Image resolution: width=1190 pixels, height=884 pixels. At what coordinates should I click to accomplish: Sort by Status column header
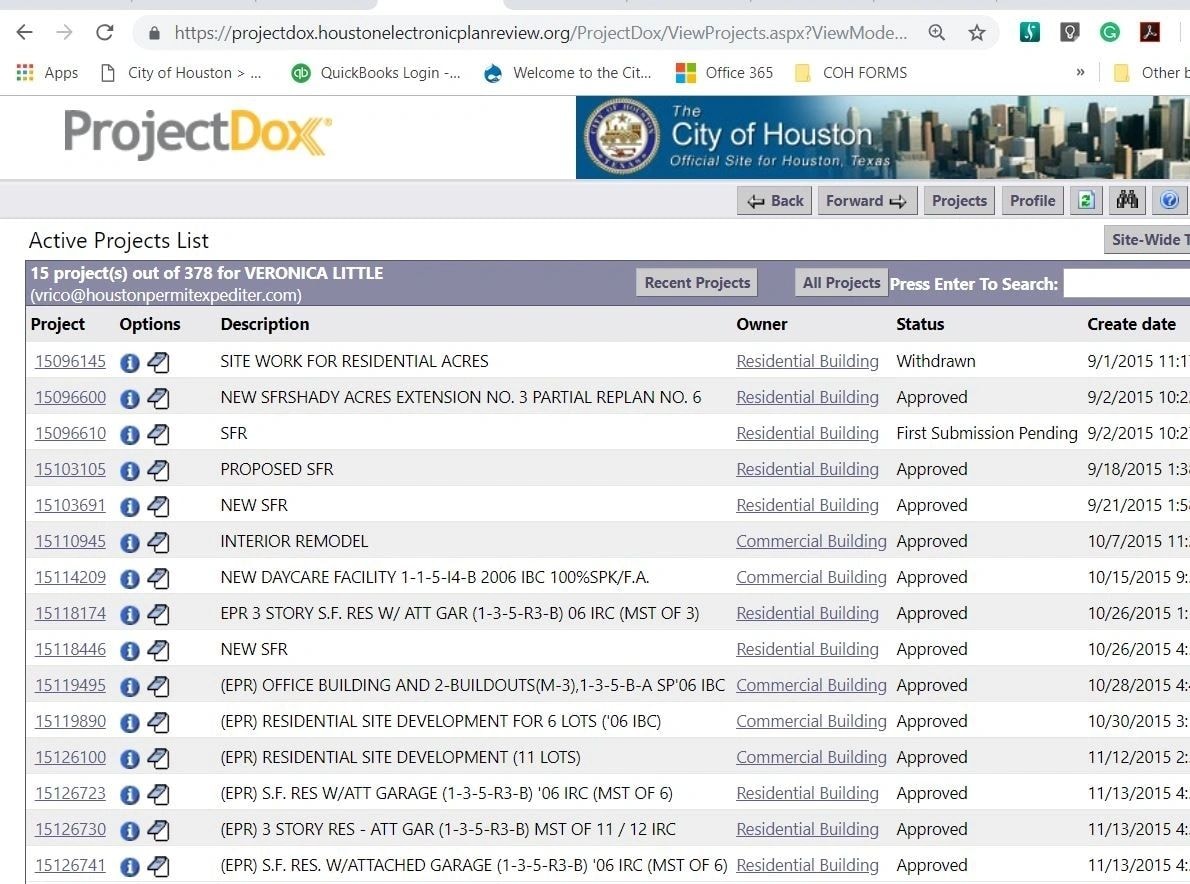point(920,325)
